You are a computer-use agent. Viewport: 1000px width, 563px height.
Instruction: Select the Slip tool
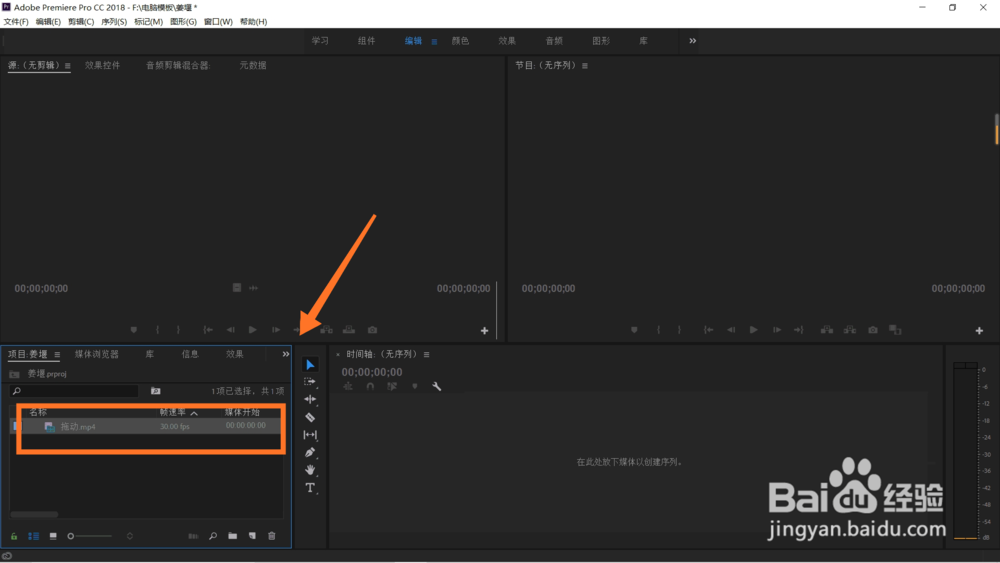pos(310,435)
